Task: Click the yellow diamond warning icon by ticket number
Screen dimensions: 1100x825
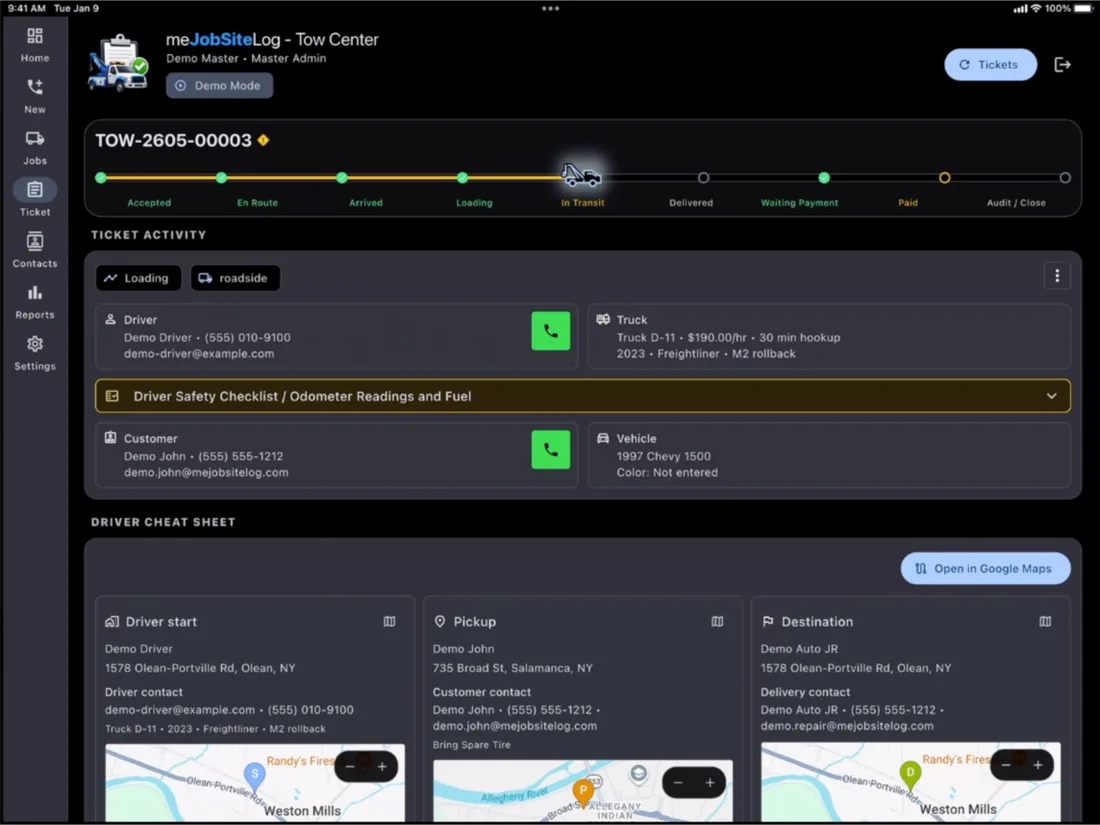Action: point(264,140)
